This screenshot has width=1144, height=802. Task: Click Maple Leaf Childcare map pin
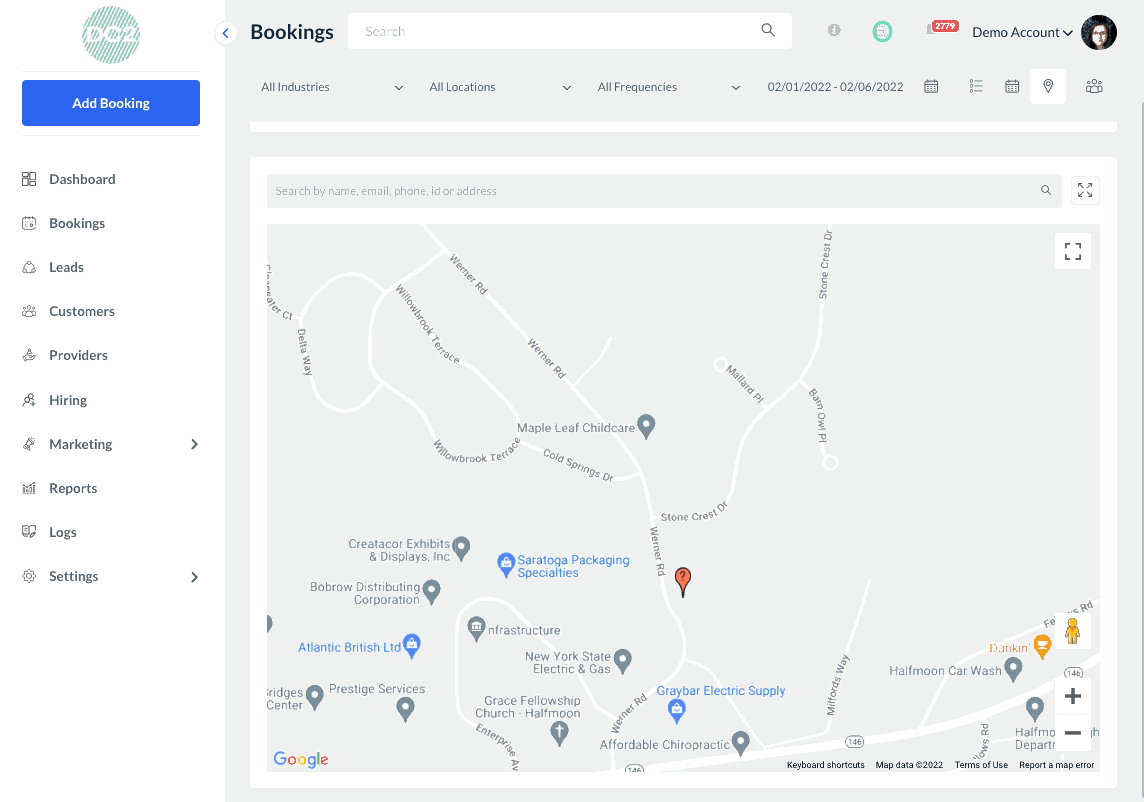(646, 426)
